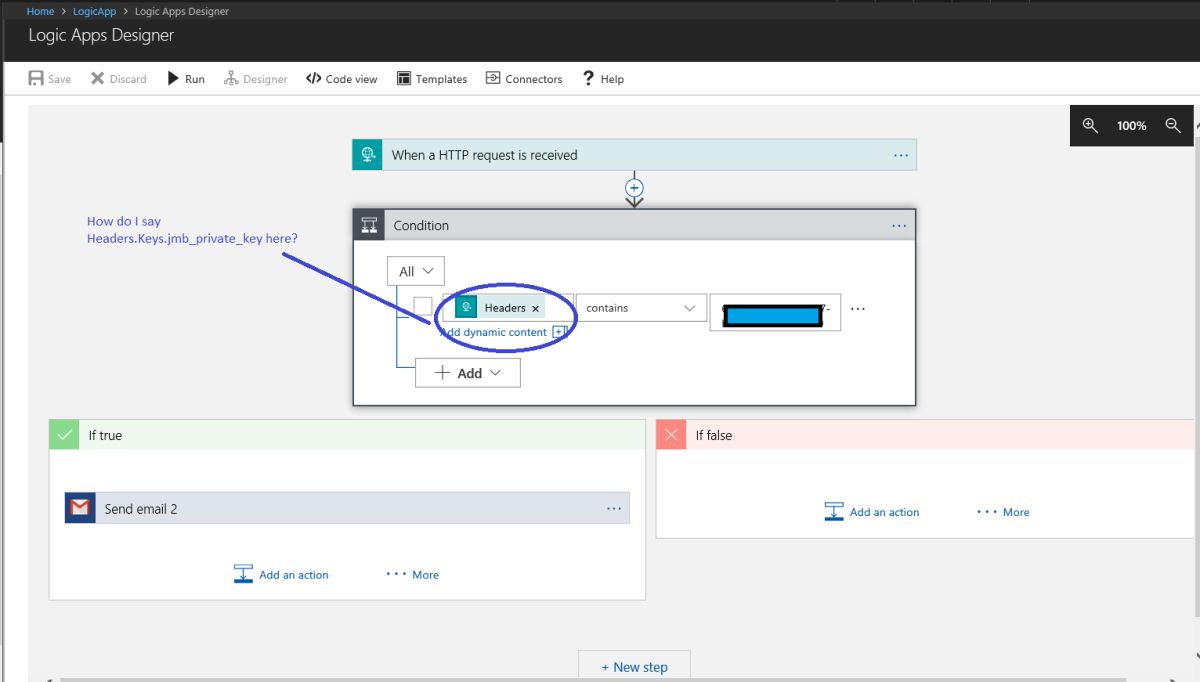Open the condition row ellipsis menu
Image resolution: width=1200 pixels, height=682 pixels.
pos(858,309)
